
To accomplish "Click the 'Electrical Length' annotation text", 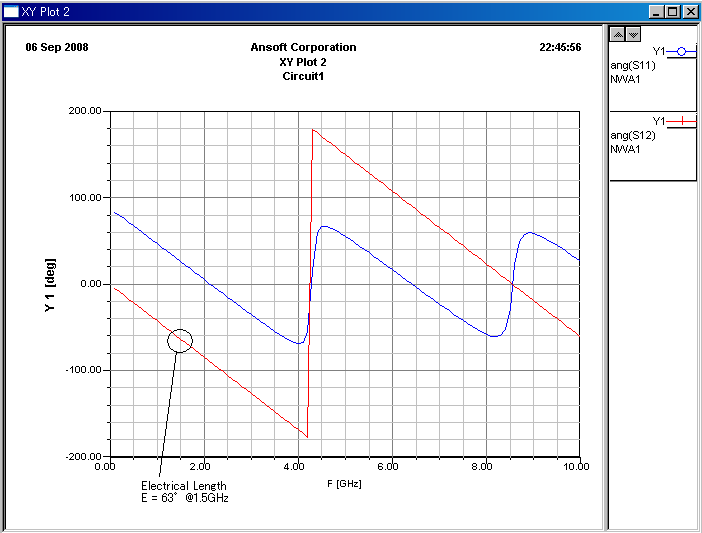I will click(x=184, y=486).
